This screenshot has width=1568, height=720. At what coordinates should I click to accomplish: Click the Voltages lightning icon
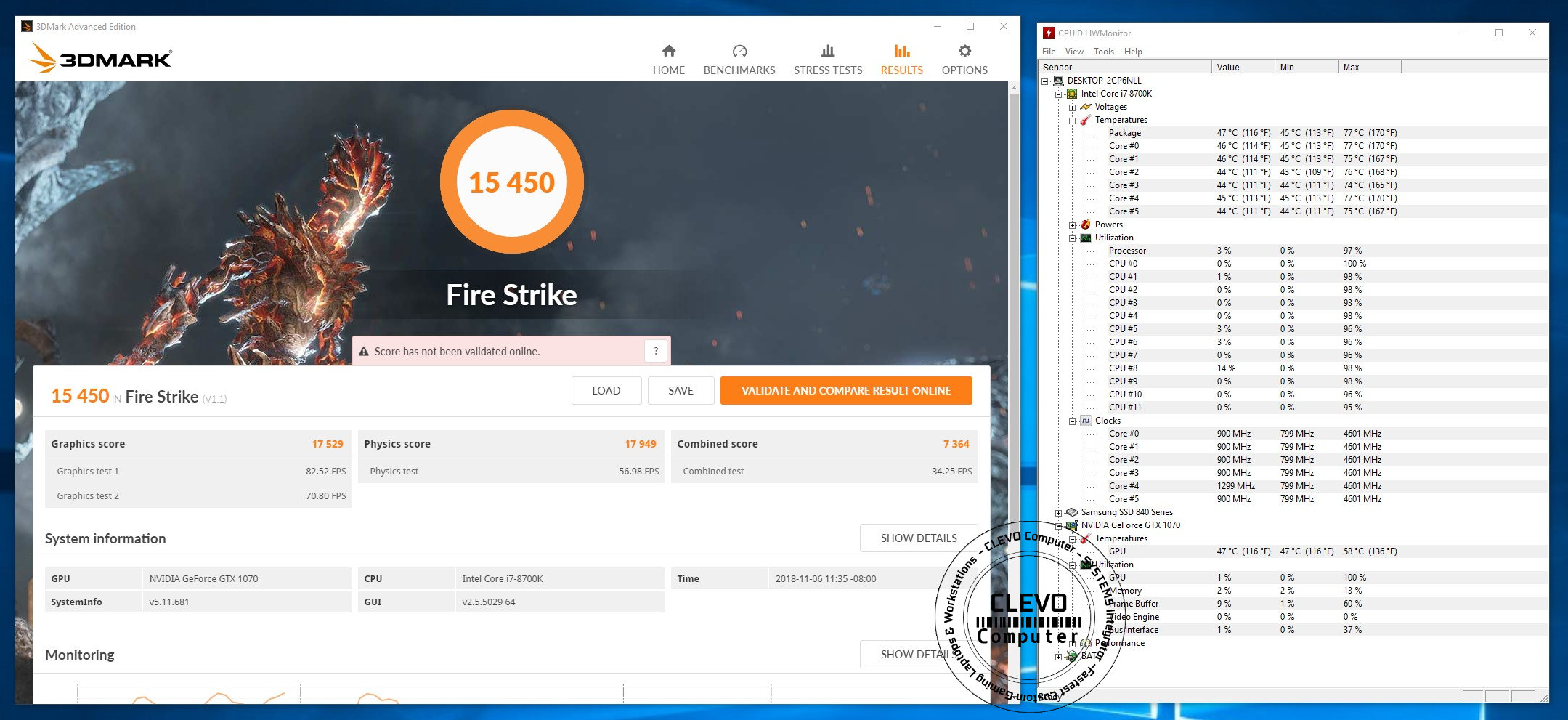1086,107
